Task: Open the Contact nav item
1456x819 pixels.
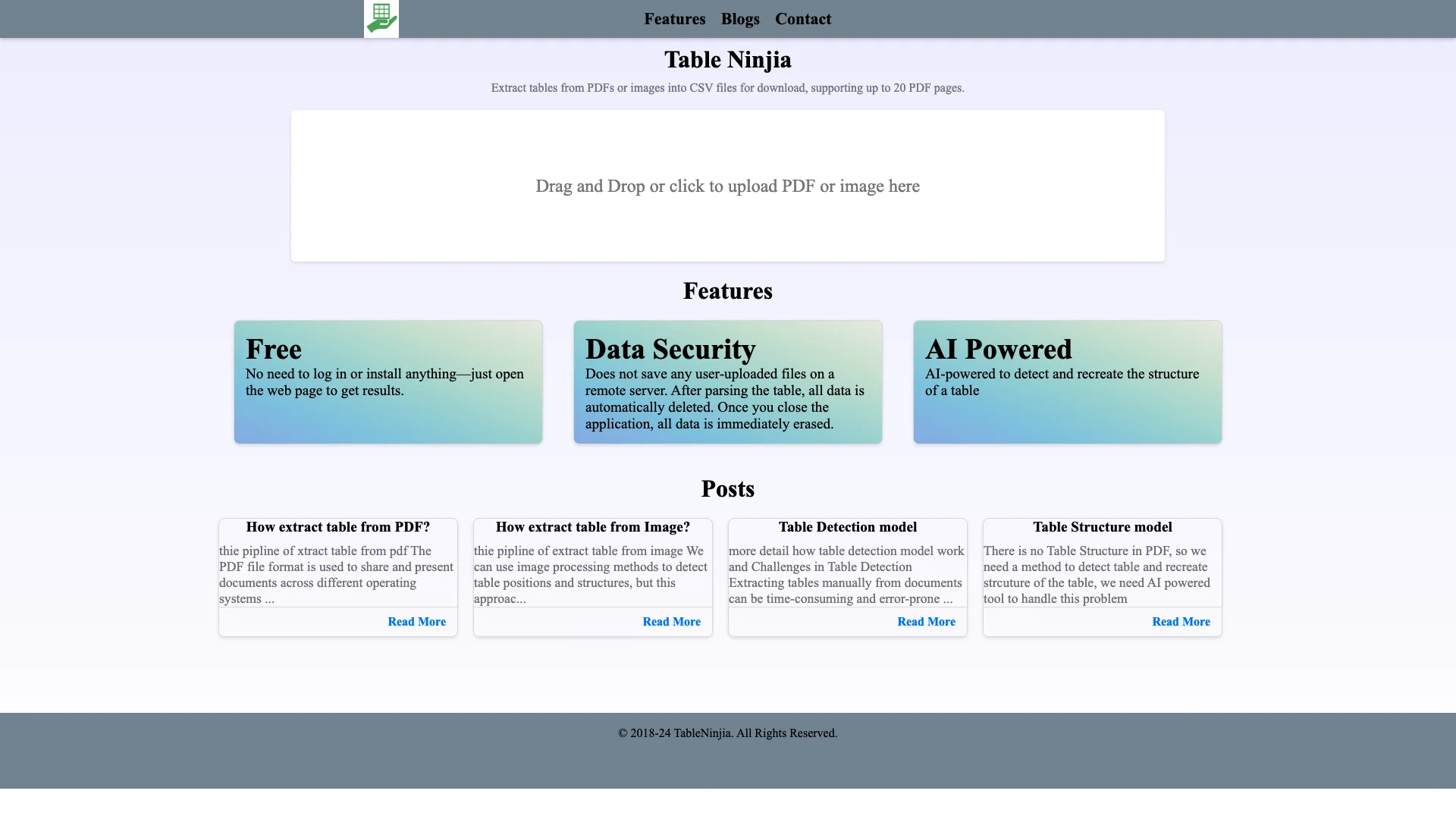Action: tap(803, 19)
